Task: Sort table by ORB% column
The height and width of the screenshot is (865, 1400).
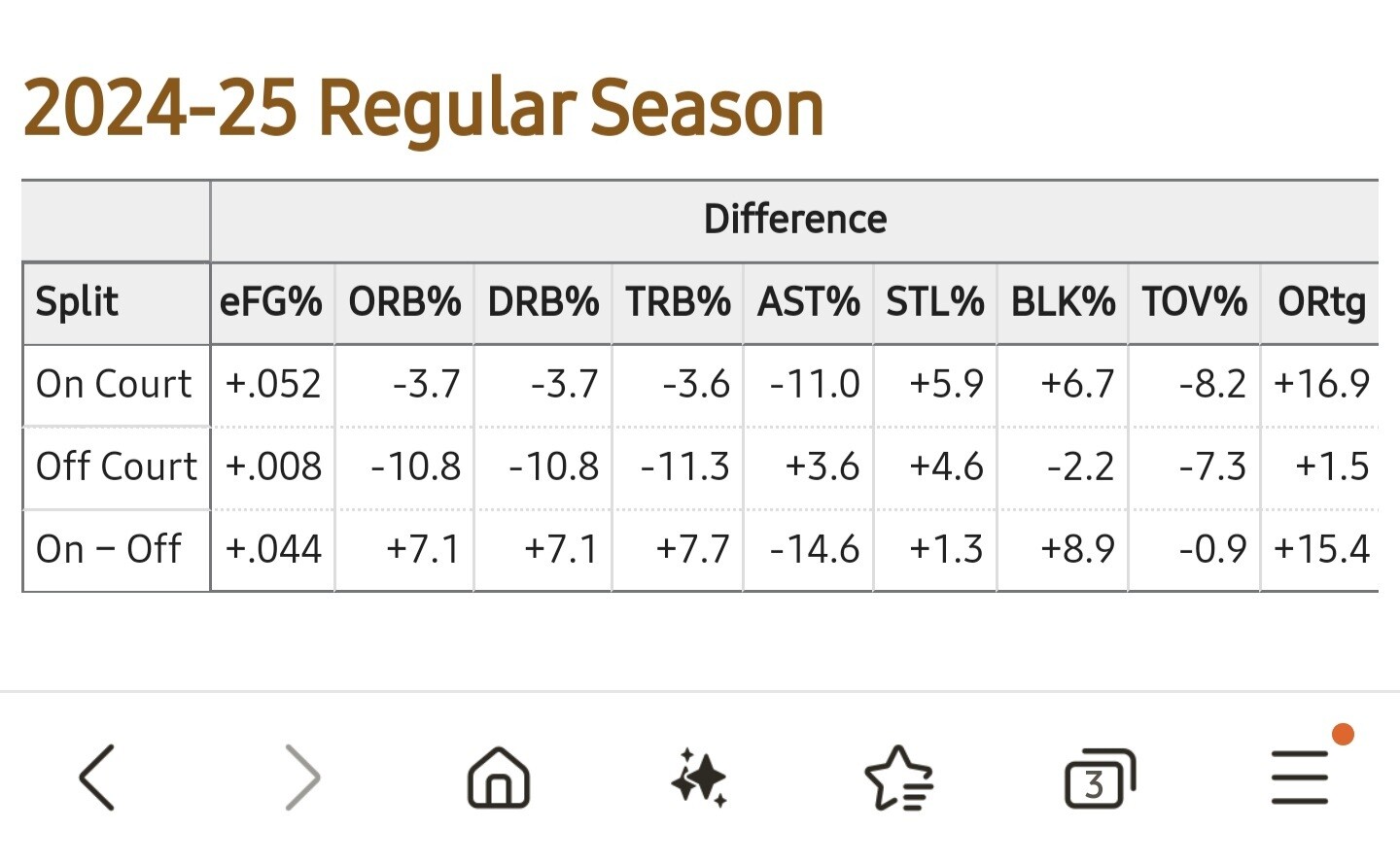Action: point(404,302)
